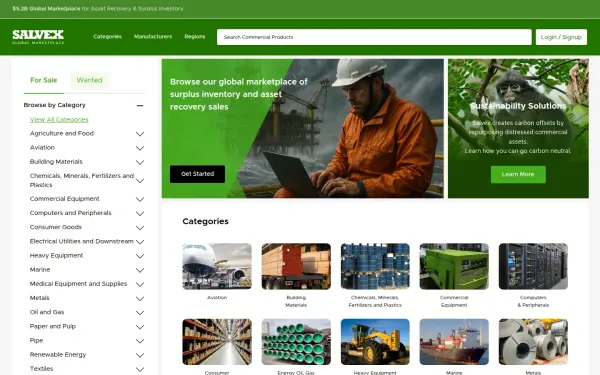Select Building Materials in sidebar list
The height and width of the screenshot is (375, 600).
coord(56,161)
